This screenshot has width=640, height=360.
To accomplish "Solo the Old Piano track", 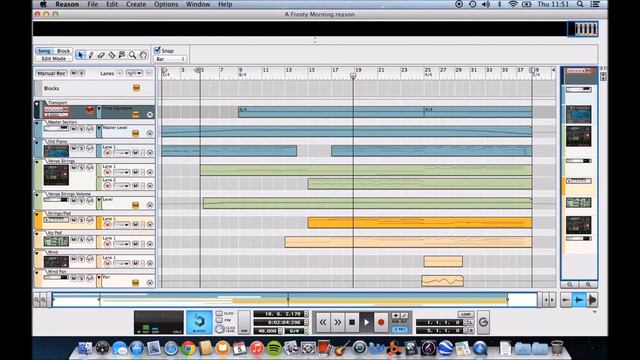I will tap(81, 149).
